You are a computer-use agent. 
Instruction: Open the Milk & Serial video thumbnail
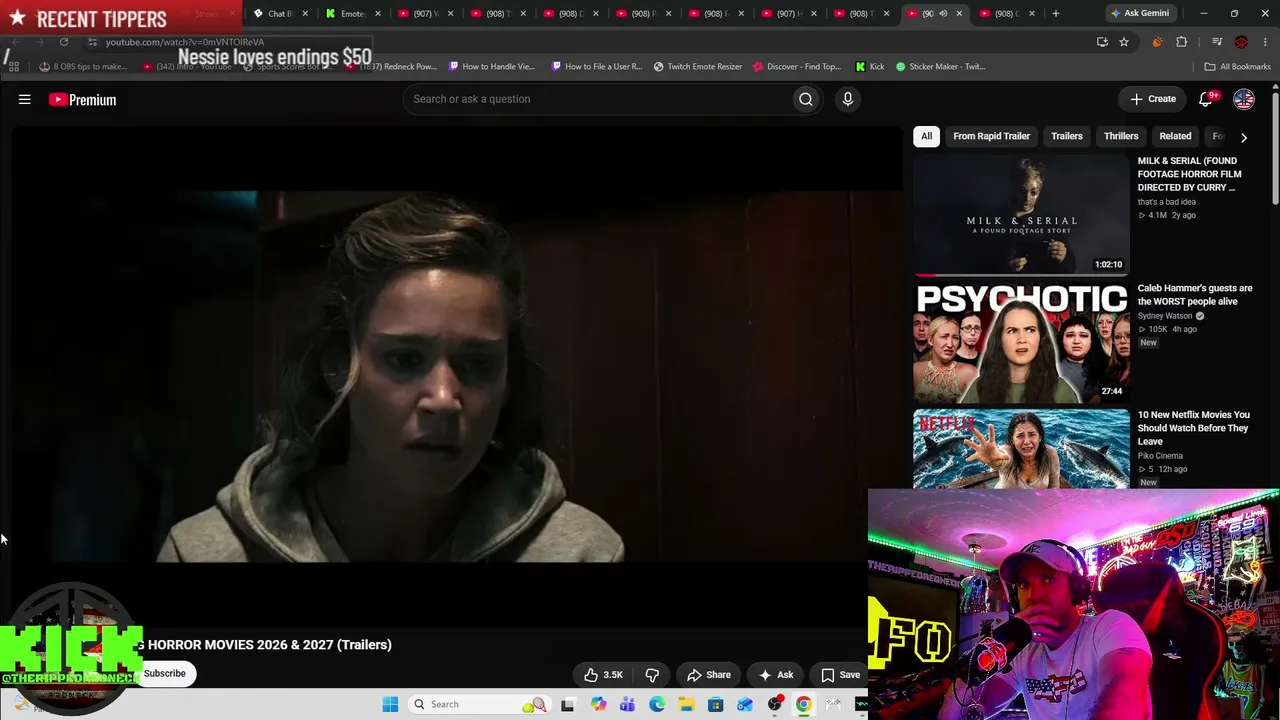pos(1021,214)
